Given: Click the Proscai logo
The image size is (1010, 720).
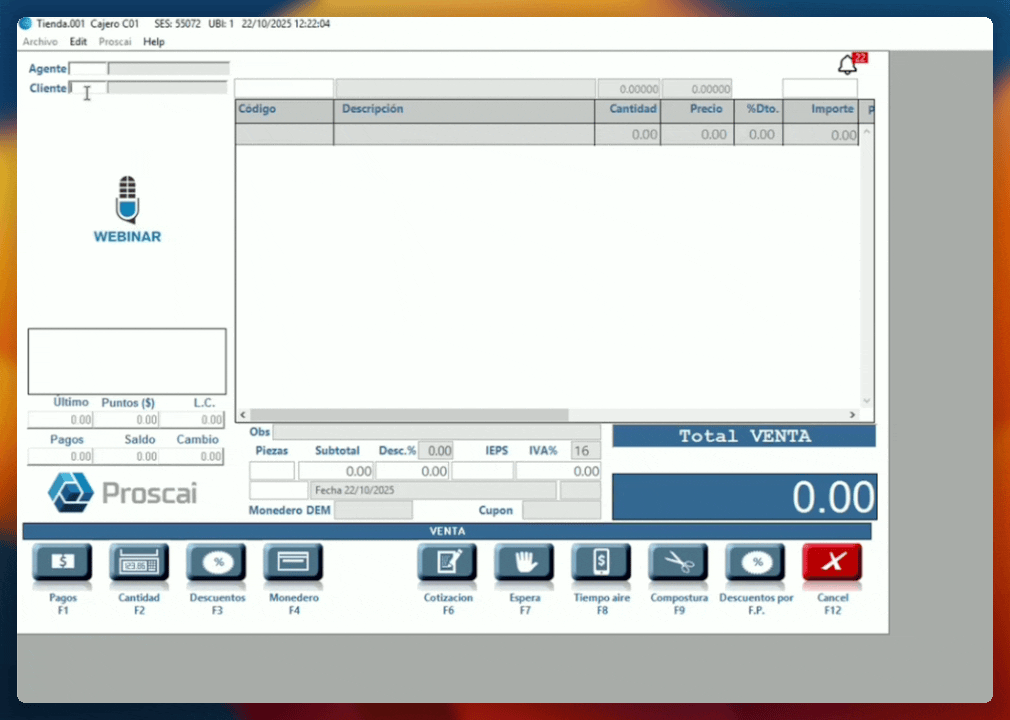Looking at the screenshot, I should [122, 493].
